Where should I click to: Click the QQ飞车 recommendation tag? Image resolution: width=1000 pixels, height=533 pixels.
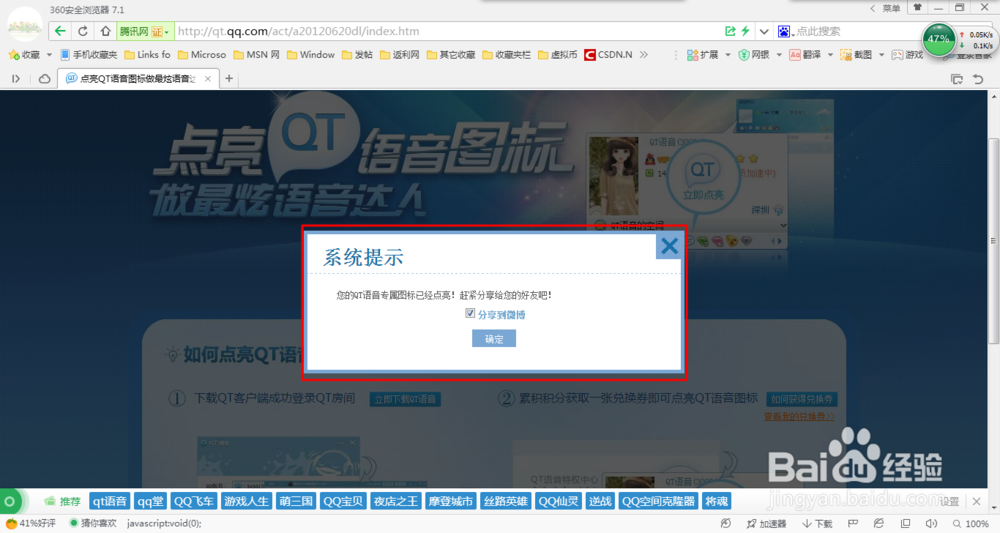click(194, 501)
